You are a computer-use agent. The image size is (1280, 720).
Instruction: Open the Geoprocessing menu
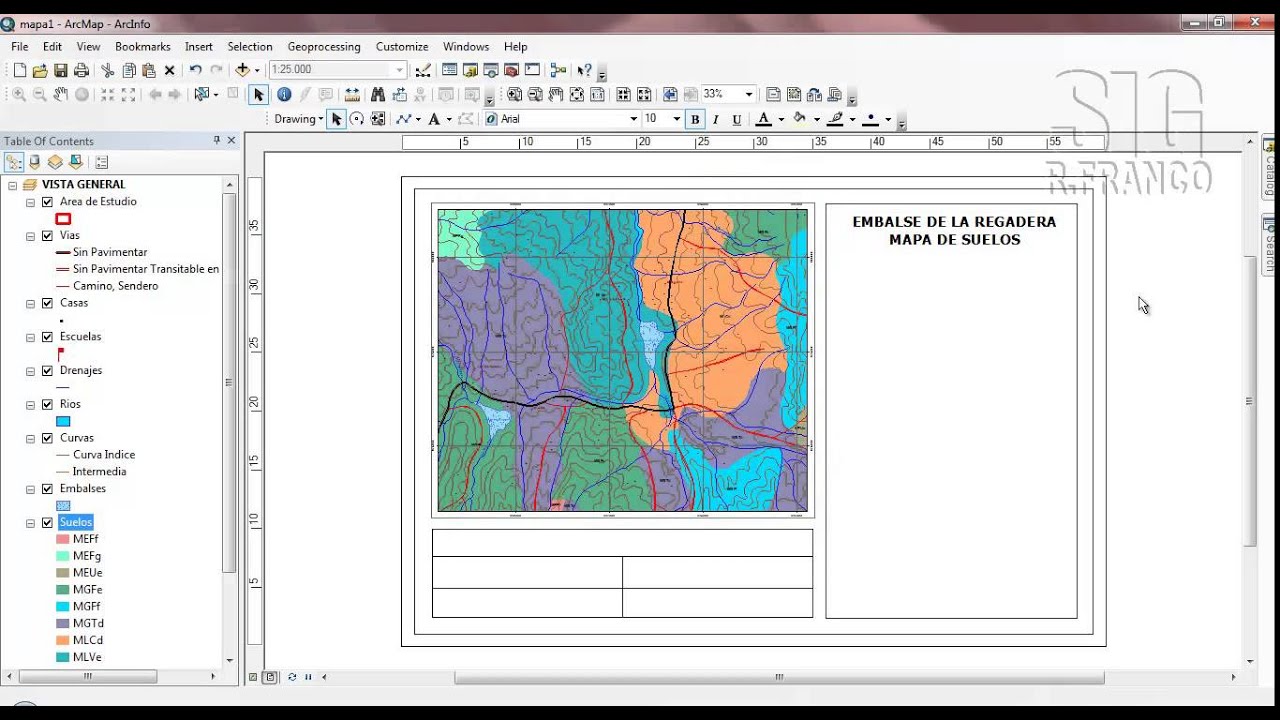324,47
